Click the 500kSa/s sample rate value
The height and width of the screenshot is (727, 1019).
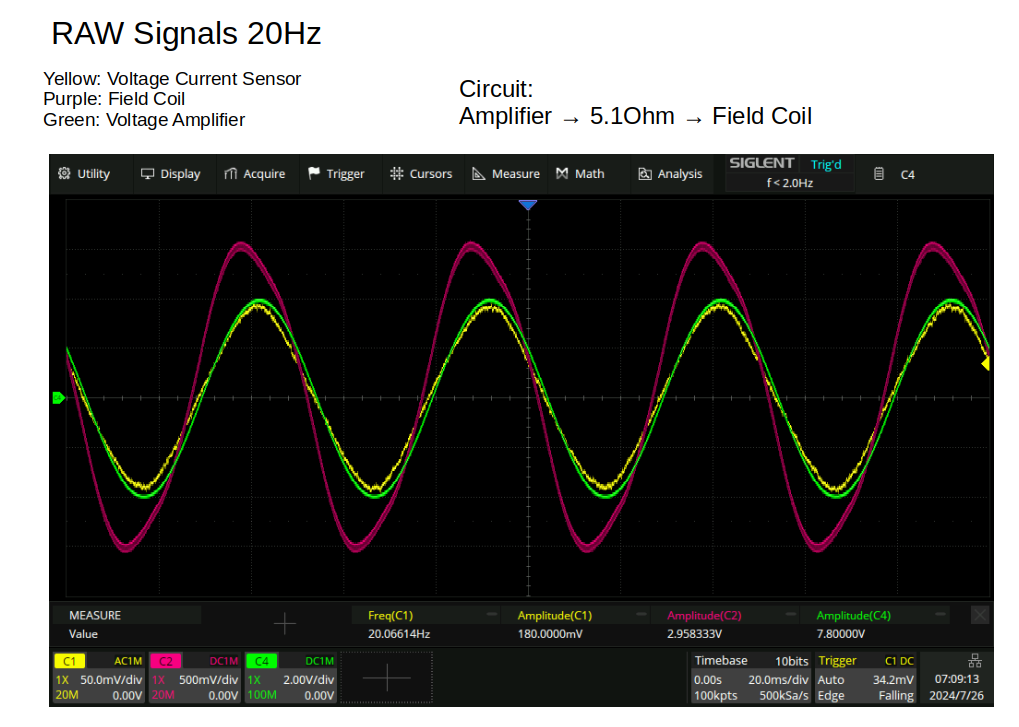point(784,696)
